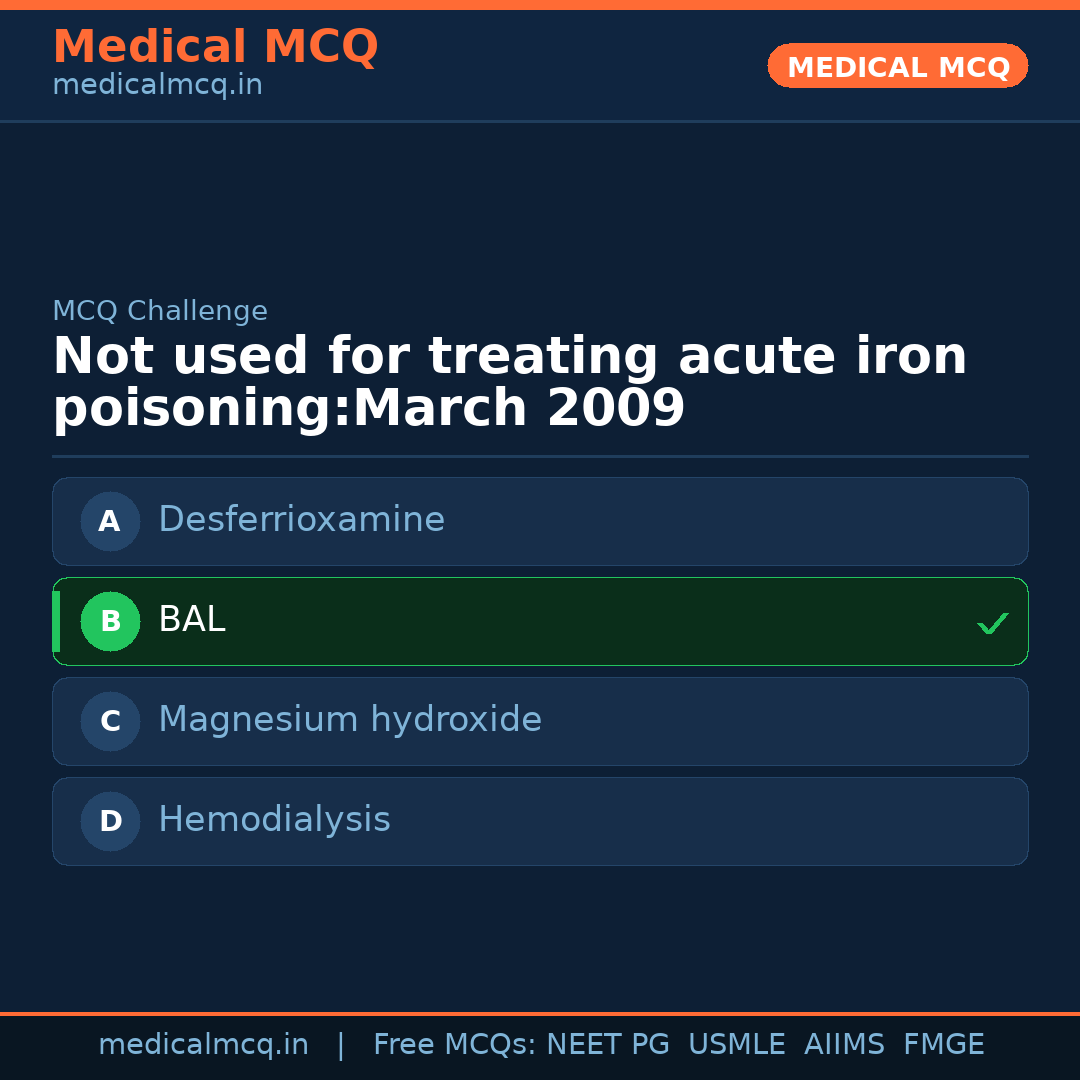Image resolution: width=1080 pixels, height=1080 pixels.
Task: Click the FMGE footer text
Action: (943, 1045)
